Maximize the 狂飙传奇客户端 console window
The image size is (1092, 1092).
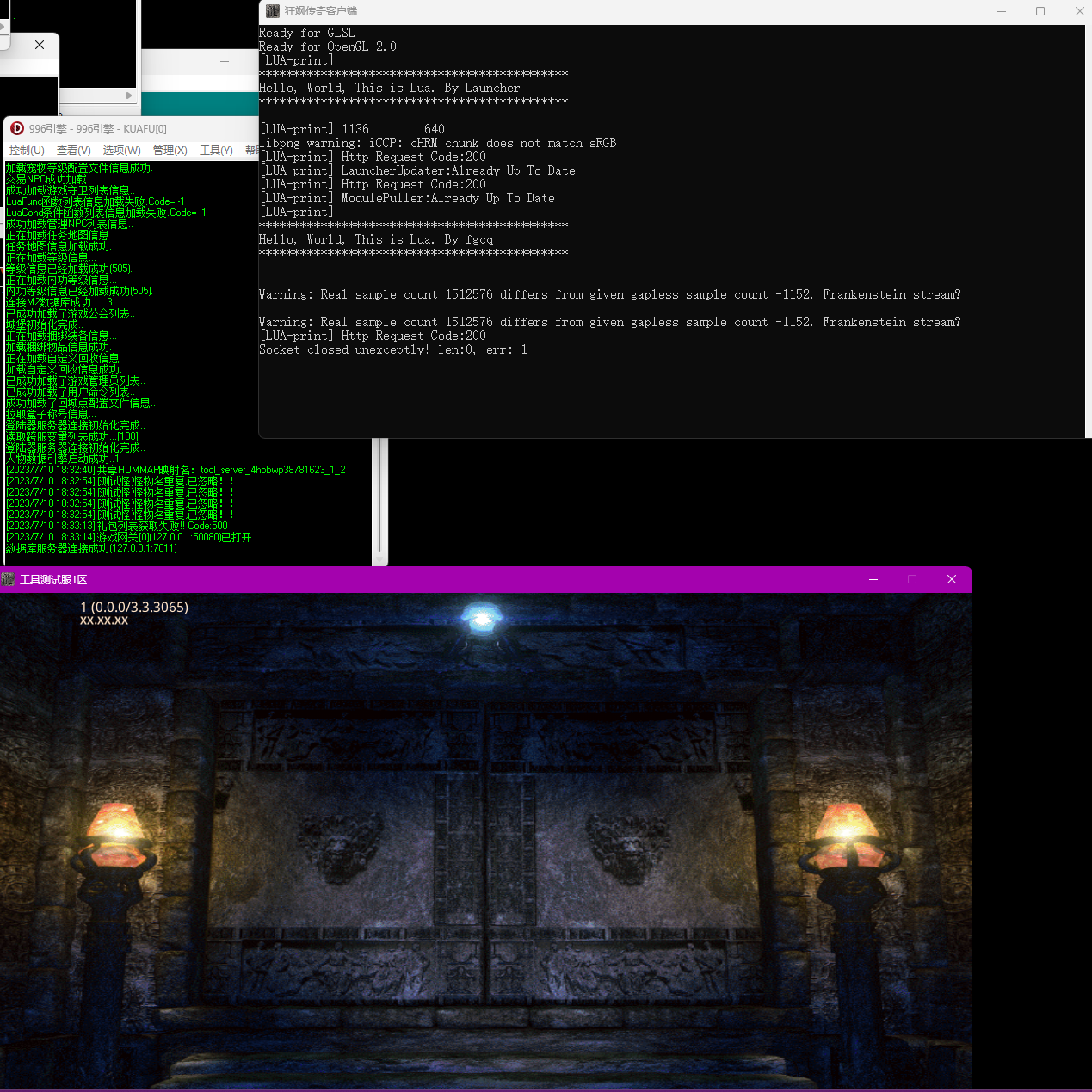coord(1040,11)
